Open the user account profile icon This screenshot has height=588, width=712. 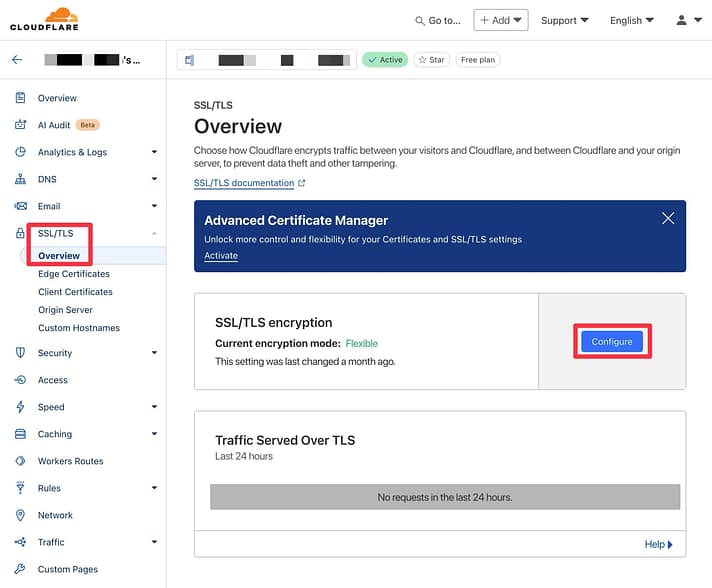[682, 20]
